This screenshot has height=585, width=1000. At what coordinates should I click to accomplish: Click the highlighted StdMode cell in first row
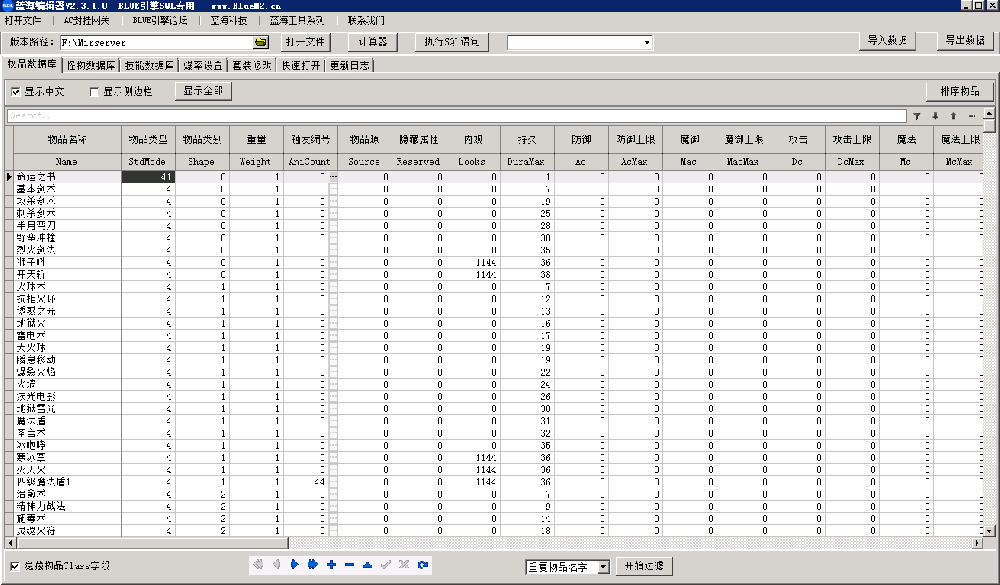point(148,177)
